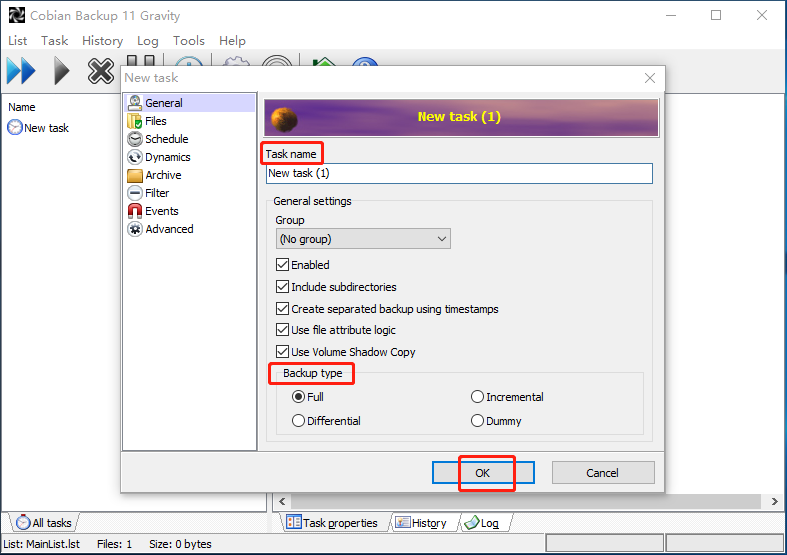Open the History menu
787x555 pixels.
pos(102,41)
